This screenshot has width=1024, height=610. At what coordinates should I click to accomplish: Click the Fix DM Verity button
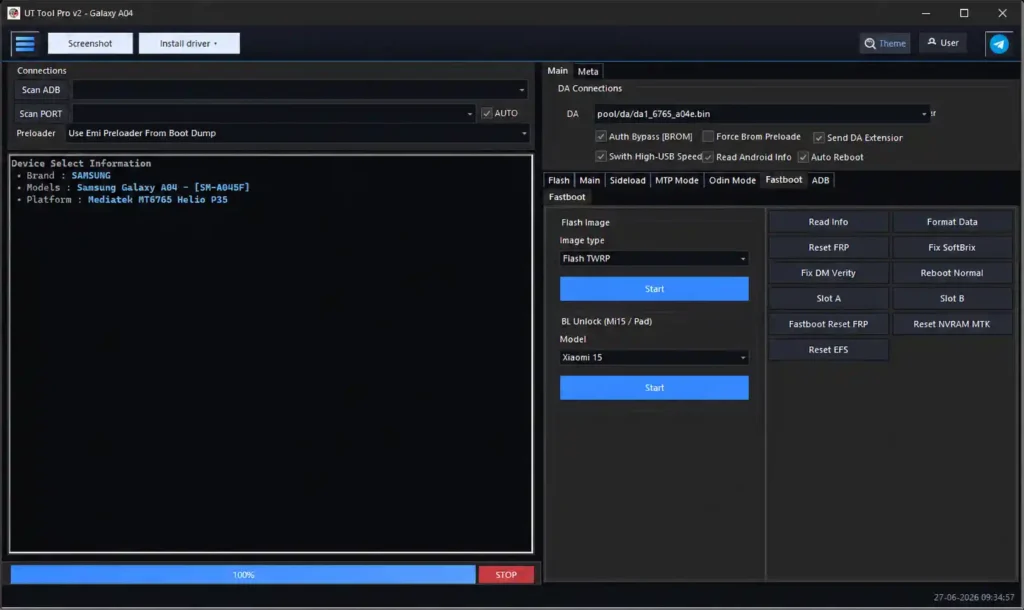(x=828, y=273)
